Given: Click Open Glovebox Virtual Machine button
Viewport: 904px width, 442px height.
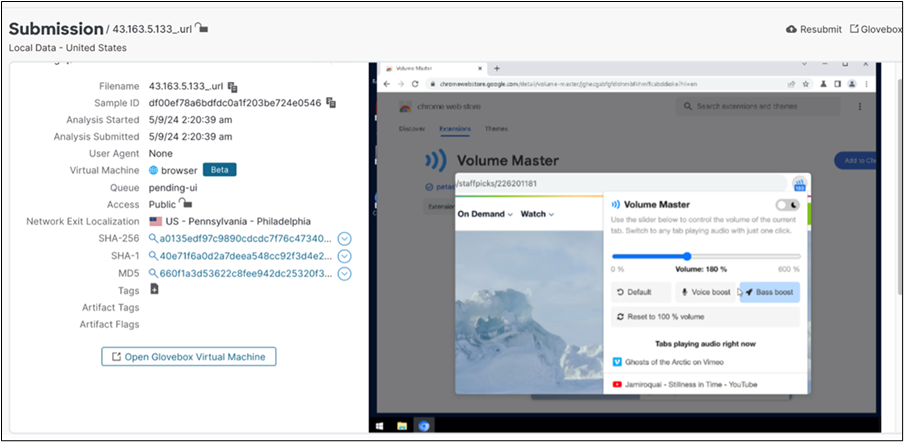Looking at the screenshot, I should point(189,357).
